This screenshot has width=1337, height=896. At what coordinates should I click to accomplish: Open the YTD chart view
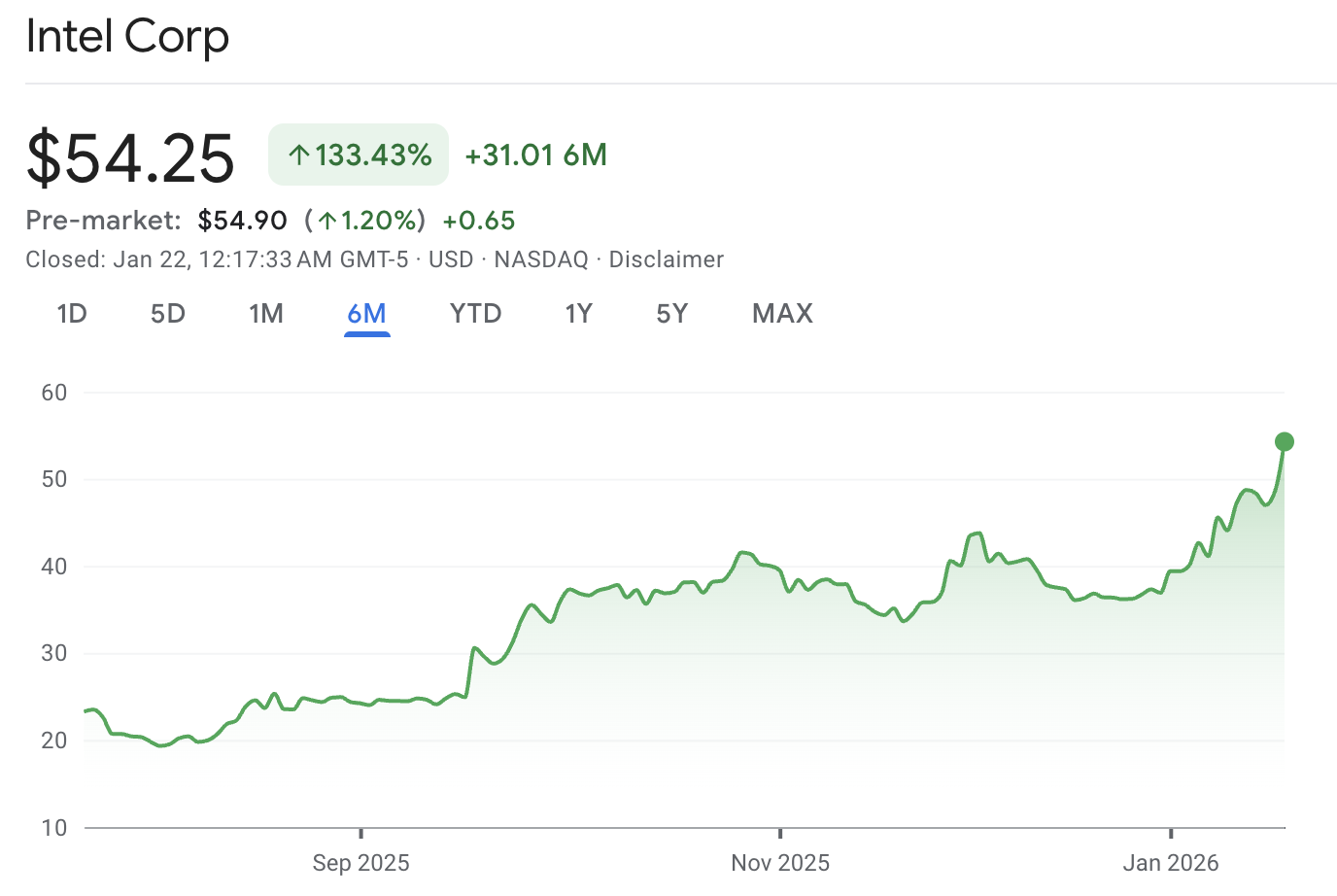pos(475,313)
